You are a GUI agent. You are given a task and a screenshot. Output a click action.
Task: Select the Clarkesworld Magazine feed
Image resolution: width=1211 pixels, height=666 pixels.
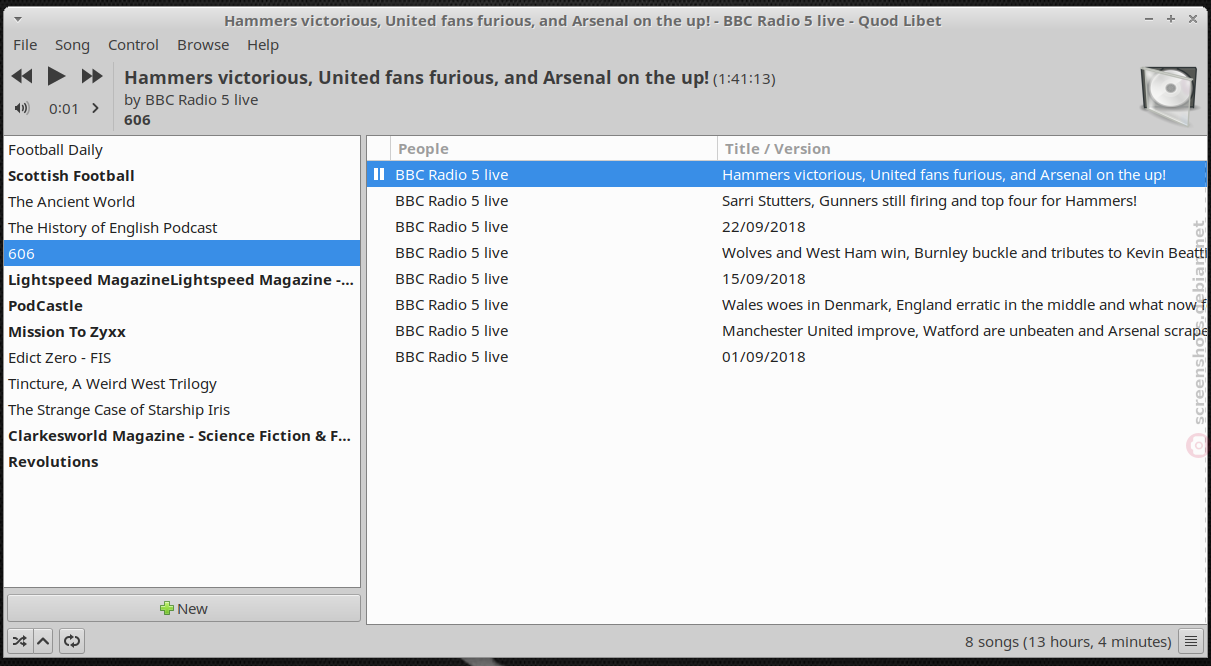pos(182,436)
